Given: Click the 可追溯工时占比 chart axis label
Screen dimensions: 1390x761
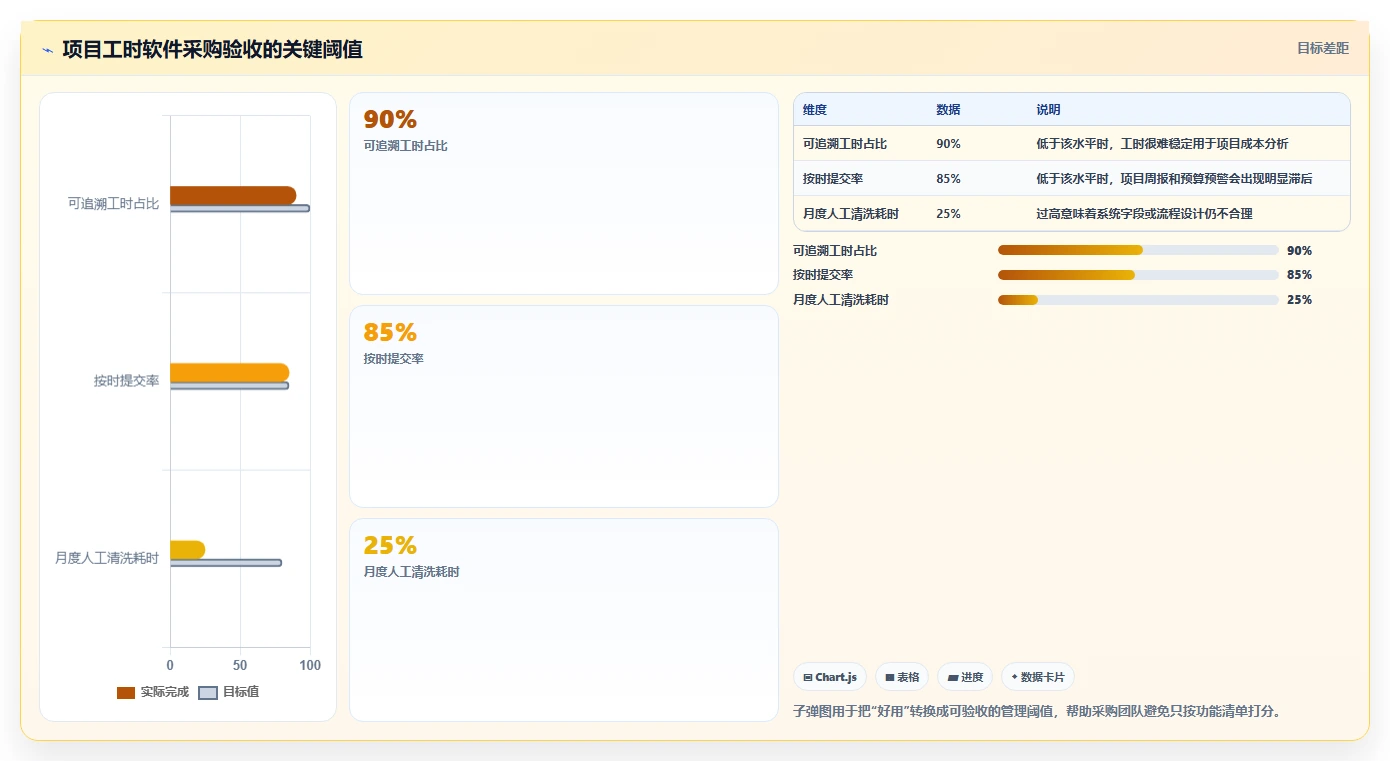Looking at the screenshot, I should click(x=113, y=204).
